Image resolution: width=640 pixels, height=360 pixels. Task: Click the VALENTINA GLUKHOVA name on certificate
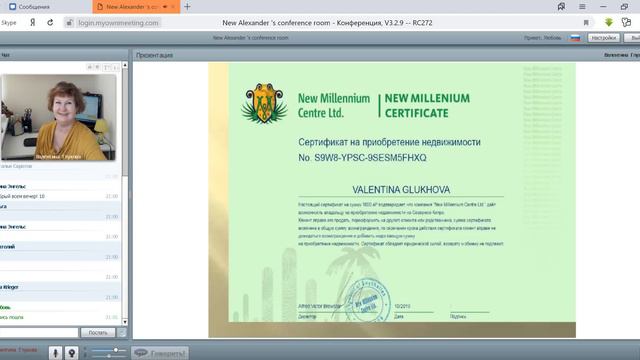click(401, 190)
